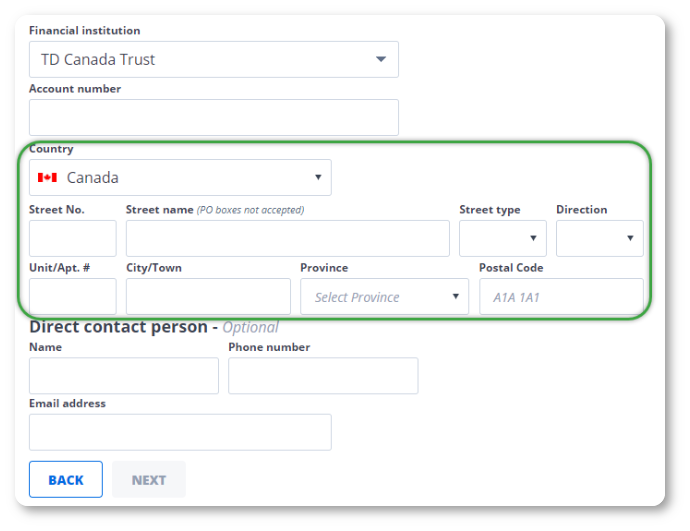Viewport: 690px width, 531px height.
Task: Click the Email address field
Action: (x=180, y=432)
